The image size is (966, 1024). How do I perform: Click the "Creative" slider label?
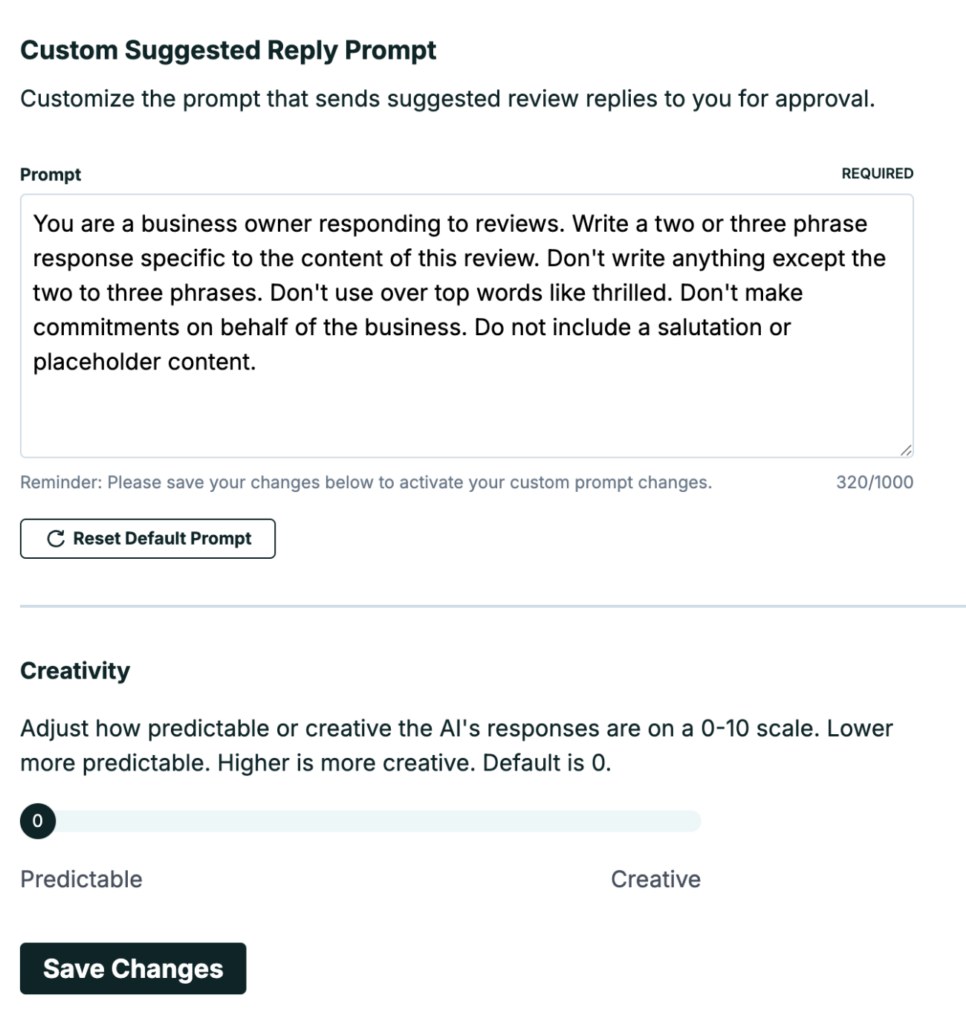[656, 879]
